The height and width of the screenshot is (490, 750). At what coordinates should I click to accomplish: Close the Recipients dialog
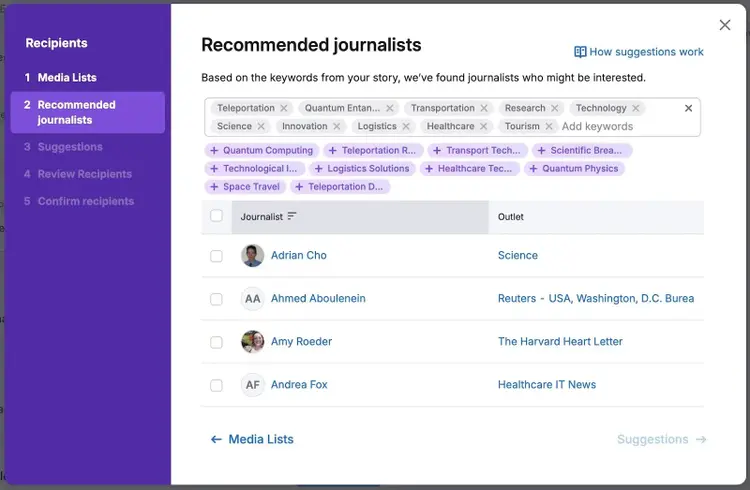725,25
